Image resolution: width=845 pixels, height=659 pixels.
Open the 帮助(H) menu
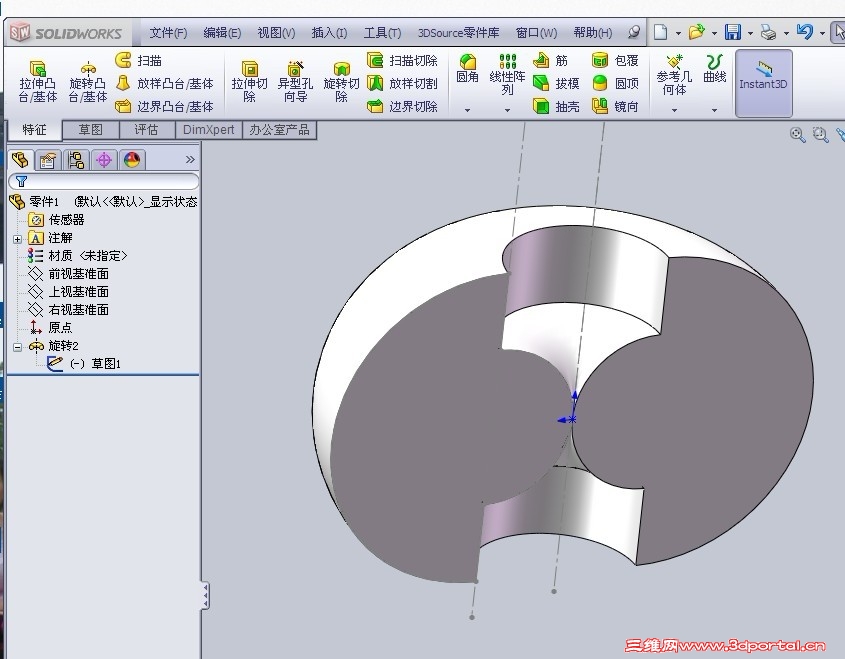pyautogui.click(x=593, y=33)
